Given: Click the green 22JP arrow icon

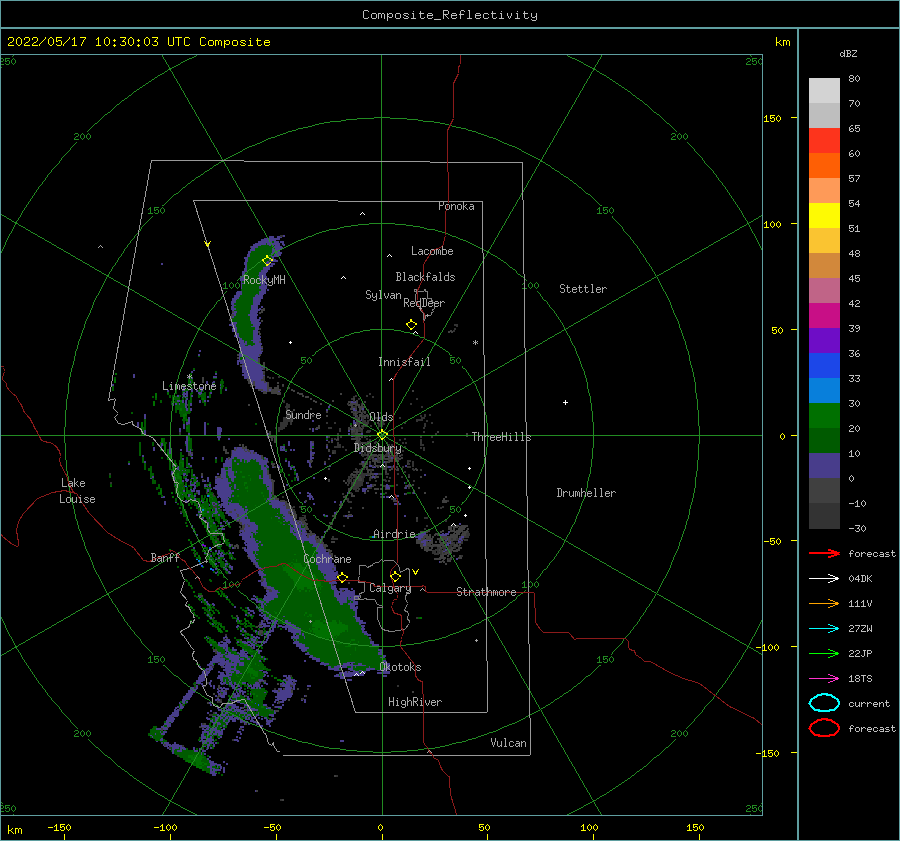Looking at the screenshot, I should (x=824, y=653).
